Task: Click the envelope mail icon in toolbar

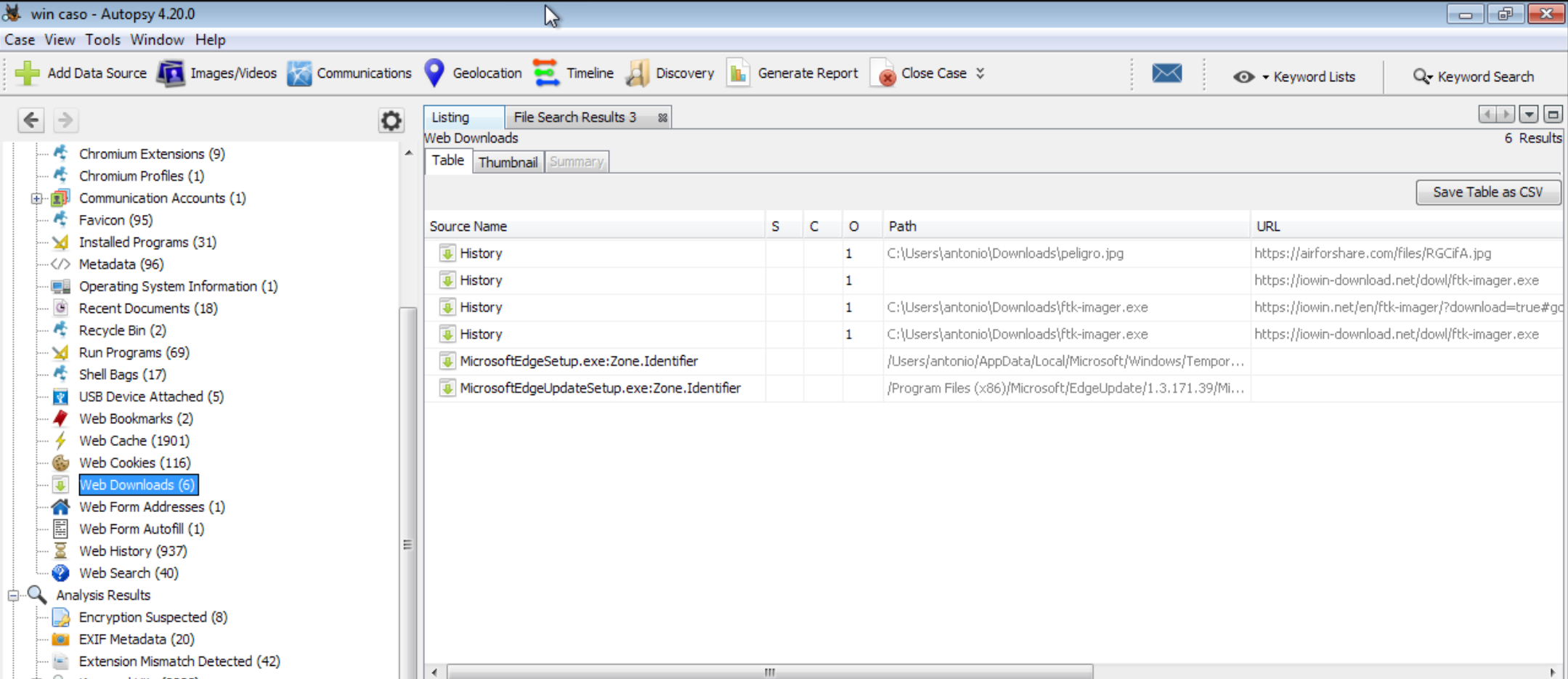Action: (1166, 73)
